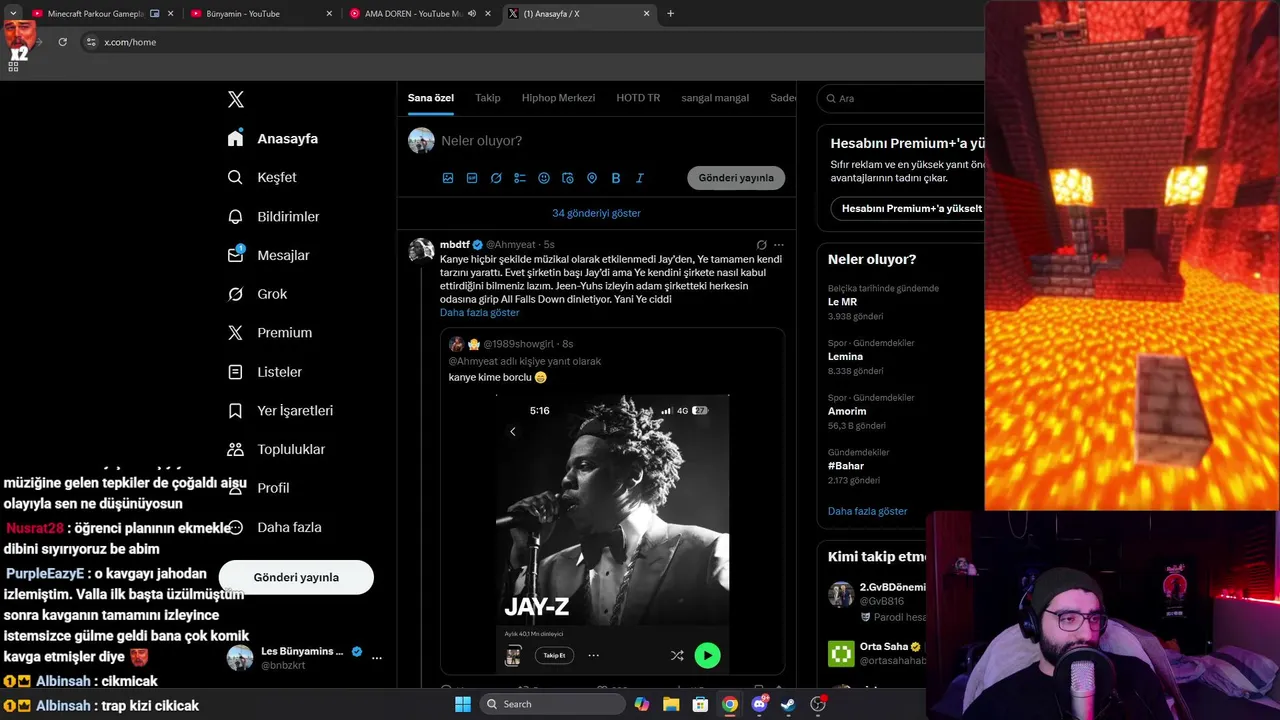Open Microsoft Store from taskbar
Viewport: 1280px width, 720px height.
click(700, 704)
